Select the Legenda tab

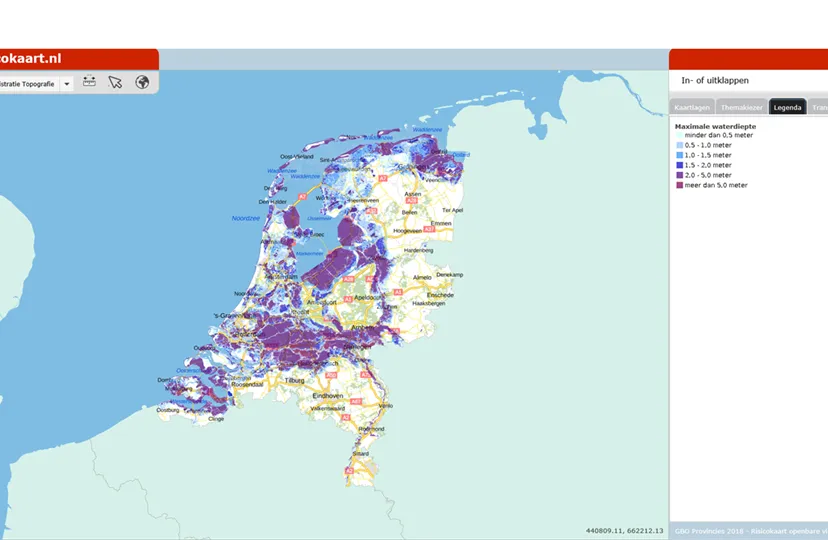click(787, 107)
